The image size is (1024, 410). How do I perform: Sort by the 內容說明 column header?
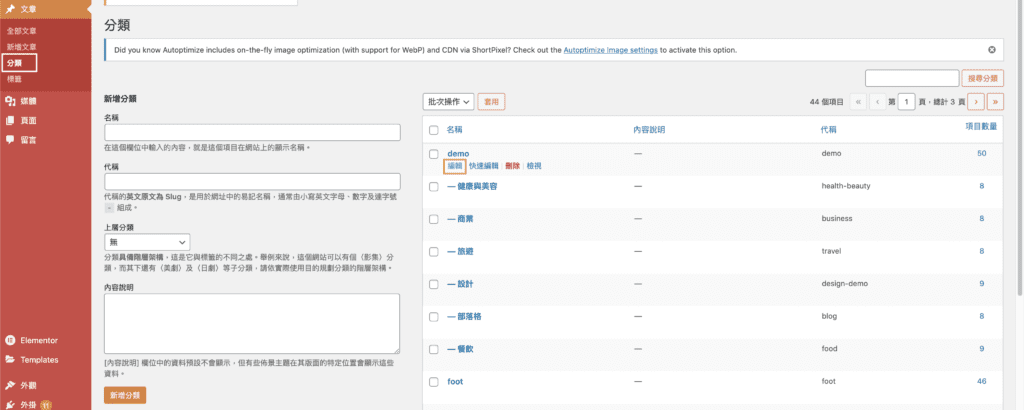click(x=649, y=130)
